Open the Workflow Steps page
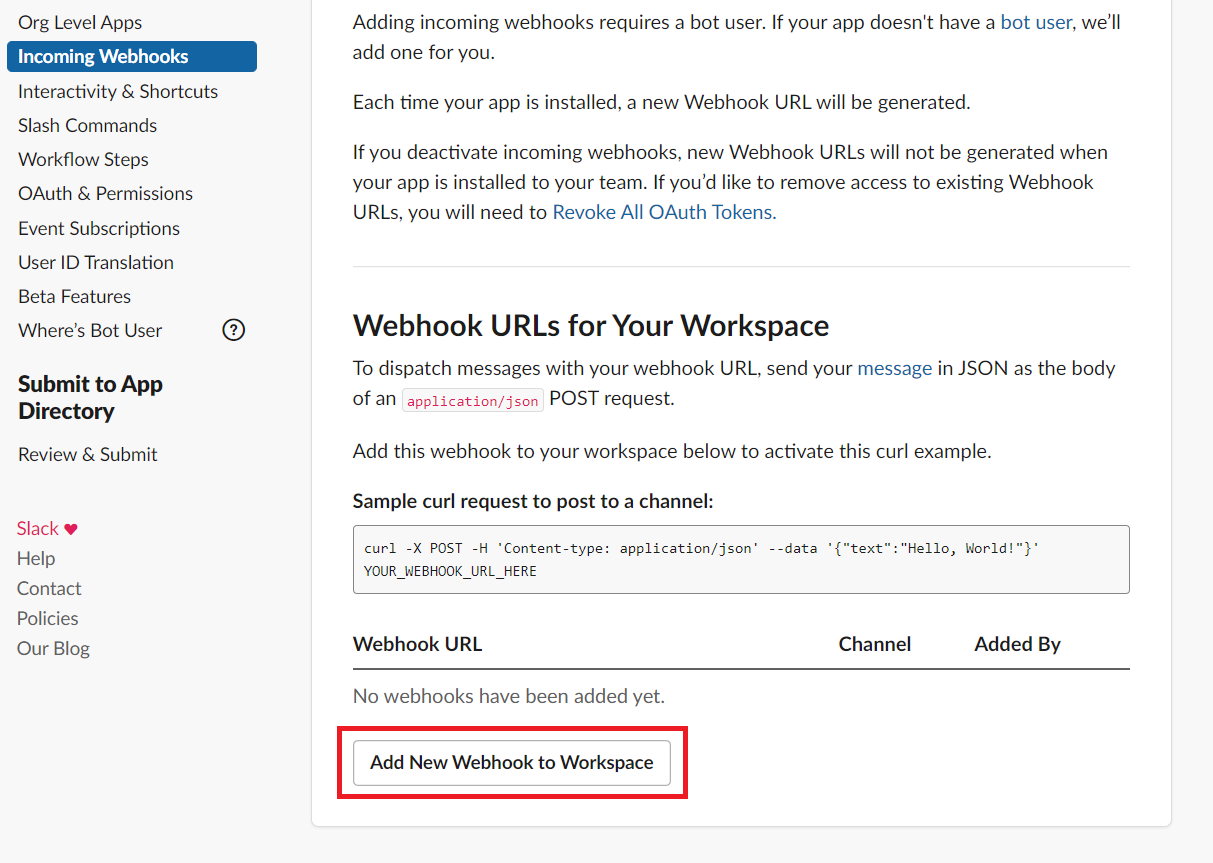The width and height of the screenshot is (1213, 863). tap(83, 158)
